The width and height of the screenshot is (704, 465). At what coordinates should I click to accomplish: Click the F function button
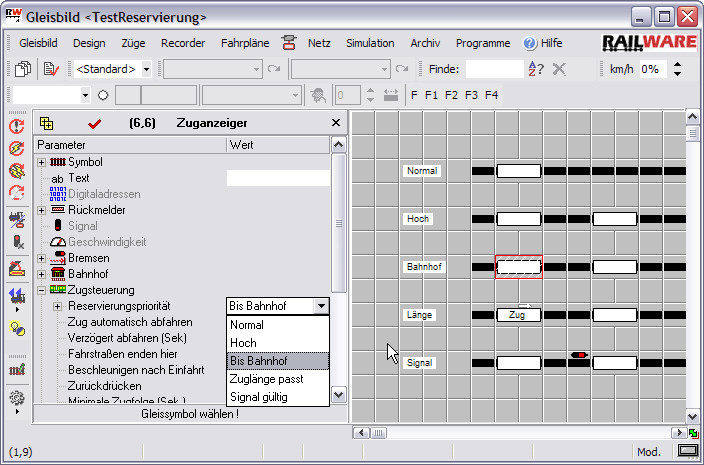pyautogui.click(x=414, y=95)
